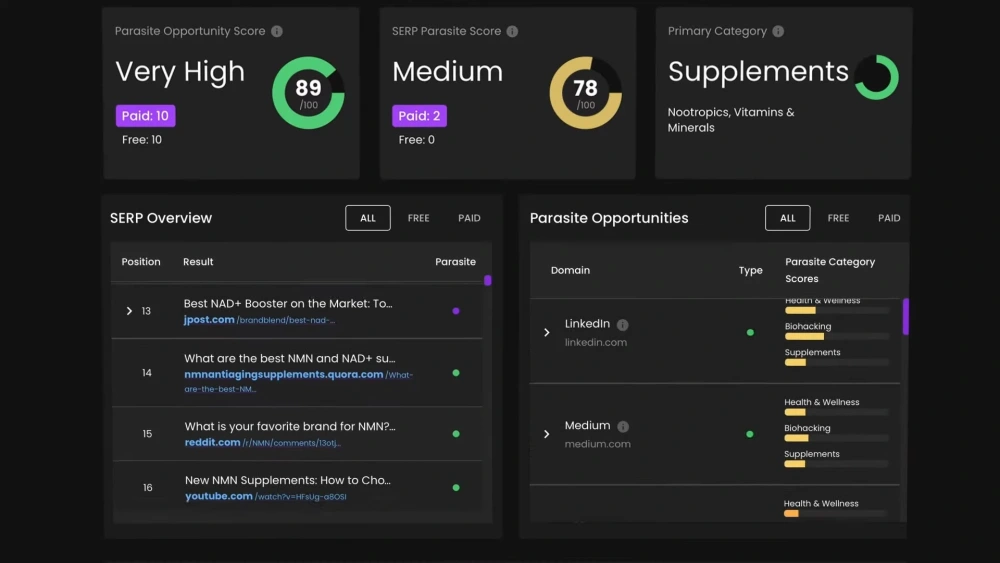
Task: Click the linkedin.com domain text
Action: click(x=596, y=342)
